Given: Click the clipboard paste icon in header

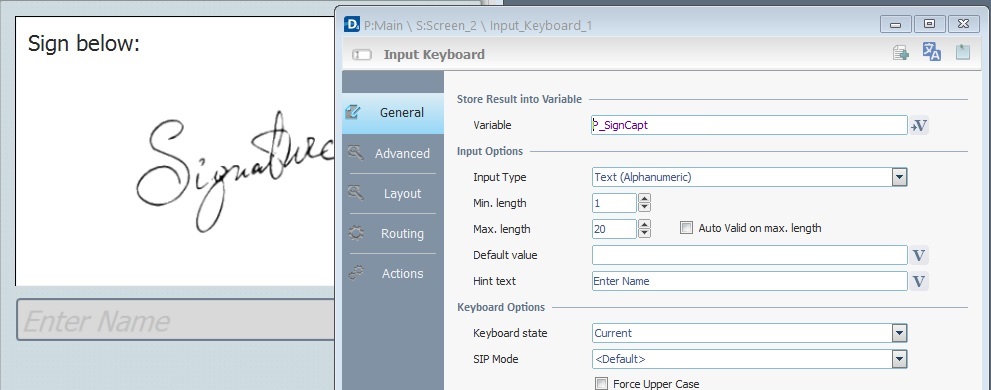Looking at the screenshot, I should coord(963,52).
